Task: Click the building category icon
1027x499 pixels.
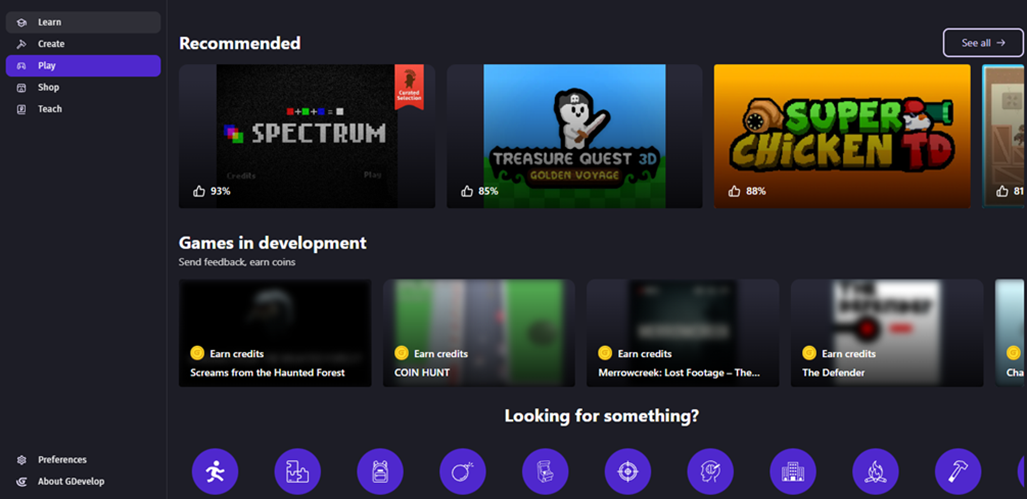Action: pos(793,471)
